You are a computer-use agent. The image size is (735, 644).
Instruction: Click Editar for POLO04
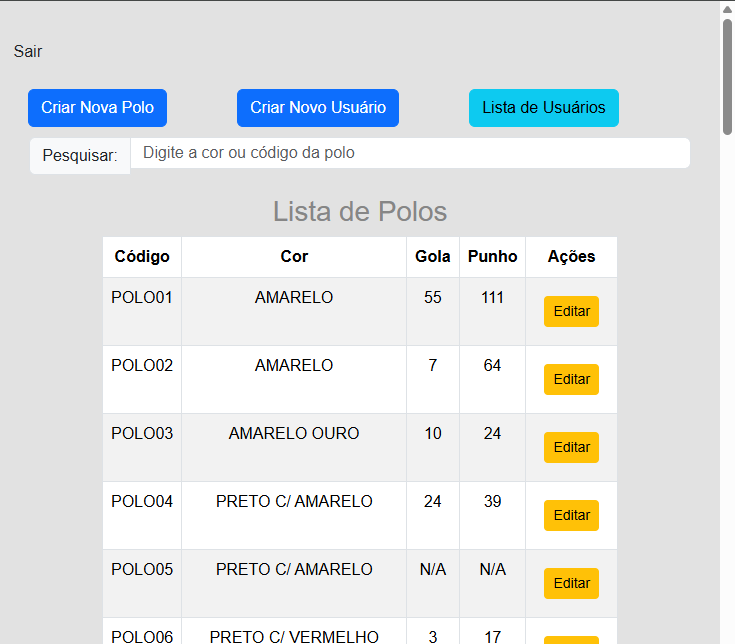coord(571,515)
